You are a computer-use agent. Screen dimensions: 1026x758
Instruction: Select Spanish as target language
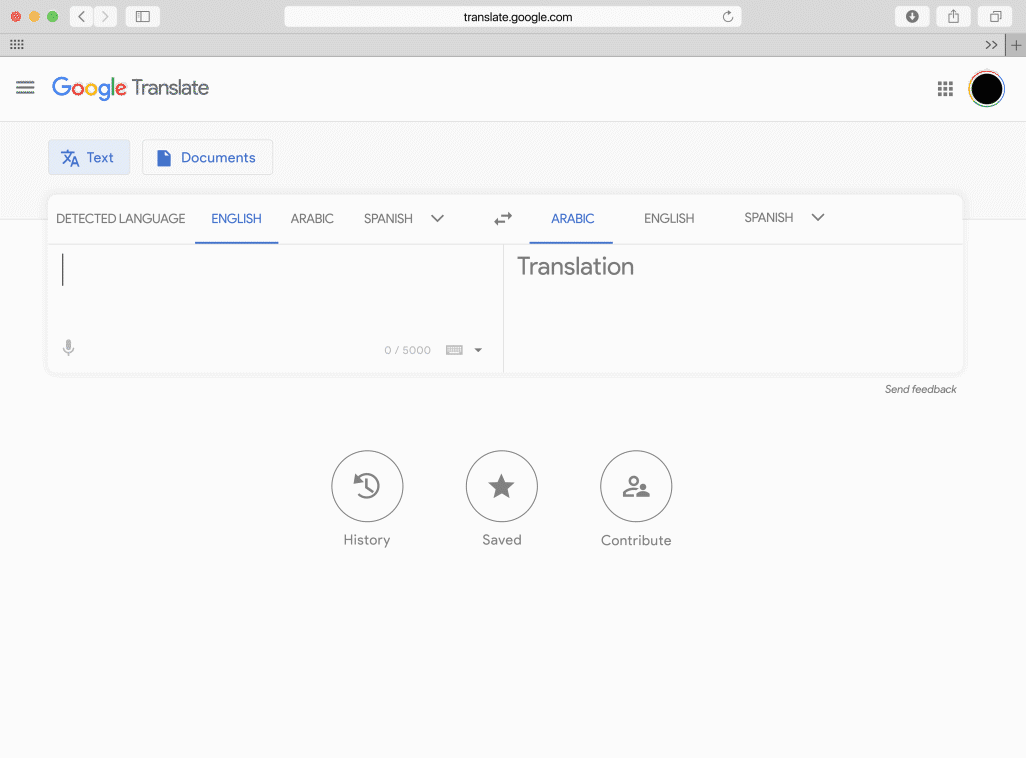(768, 217)
